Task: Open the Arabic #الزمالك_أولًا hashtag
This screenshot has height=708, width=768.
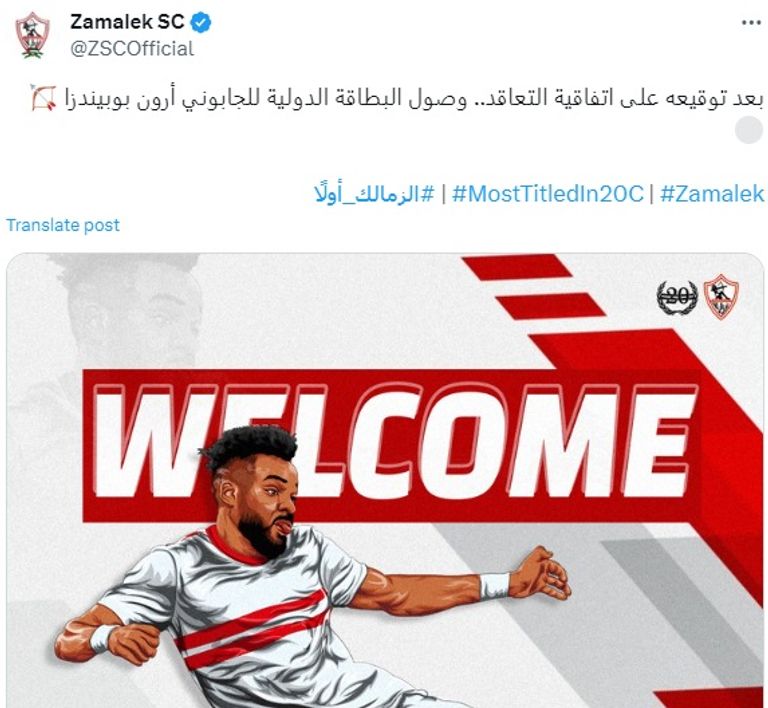Action: [374, 194]
